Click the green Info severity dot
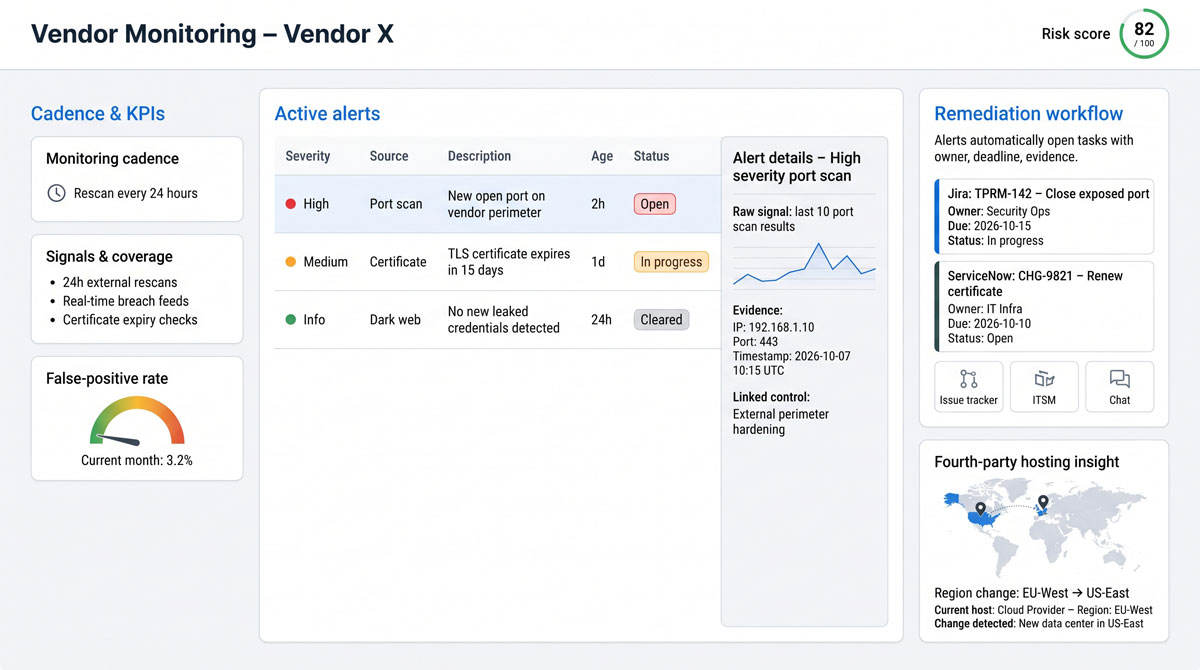Viewport: 1200px width, 670px height. click(x=291, y=320)
